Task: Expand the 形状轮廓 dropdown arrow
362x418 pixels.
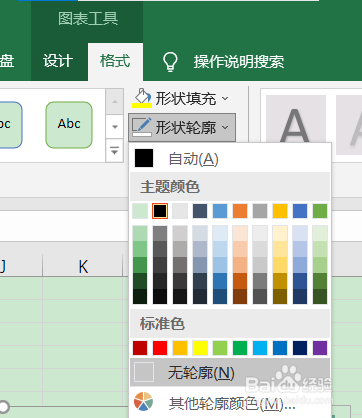Action: pyautogui.click(x=225, y=128)
